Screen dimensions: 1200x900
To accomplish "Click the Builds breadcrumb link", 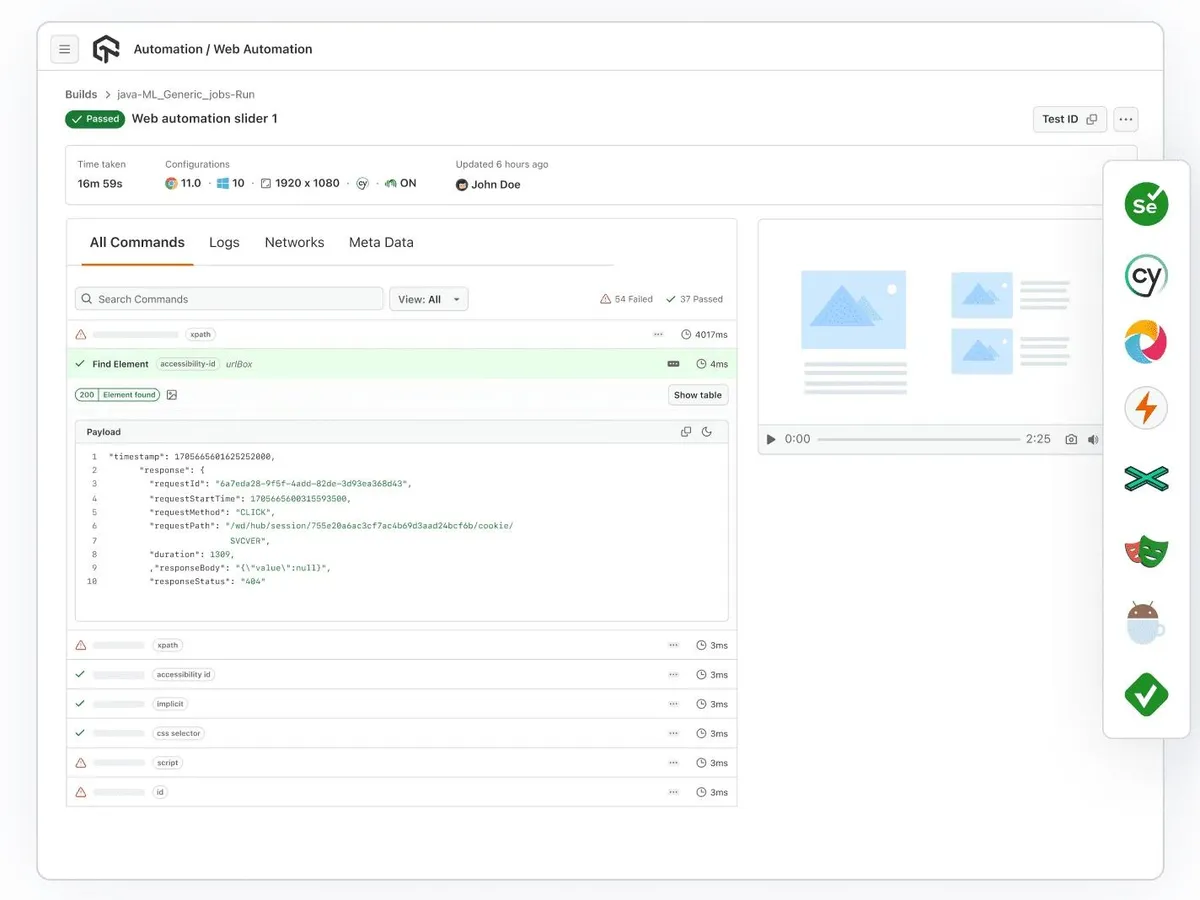I will tap(81, 94).
